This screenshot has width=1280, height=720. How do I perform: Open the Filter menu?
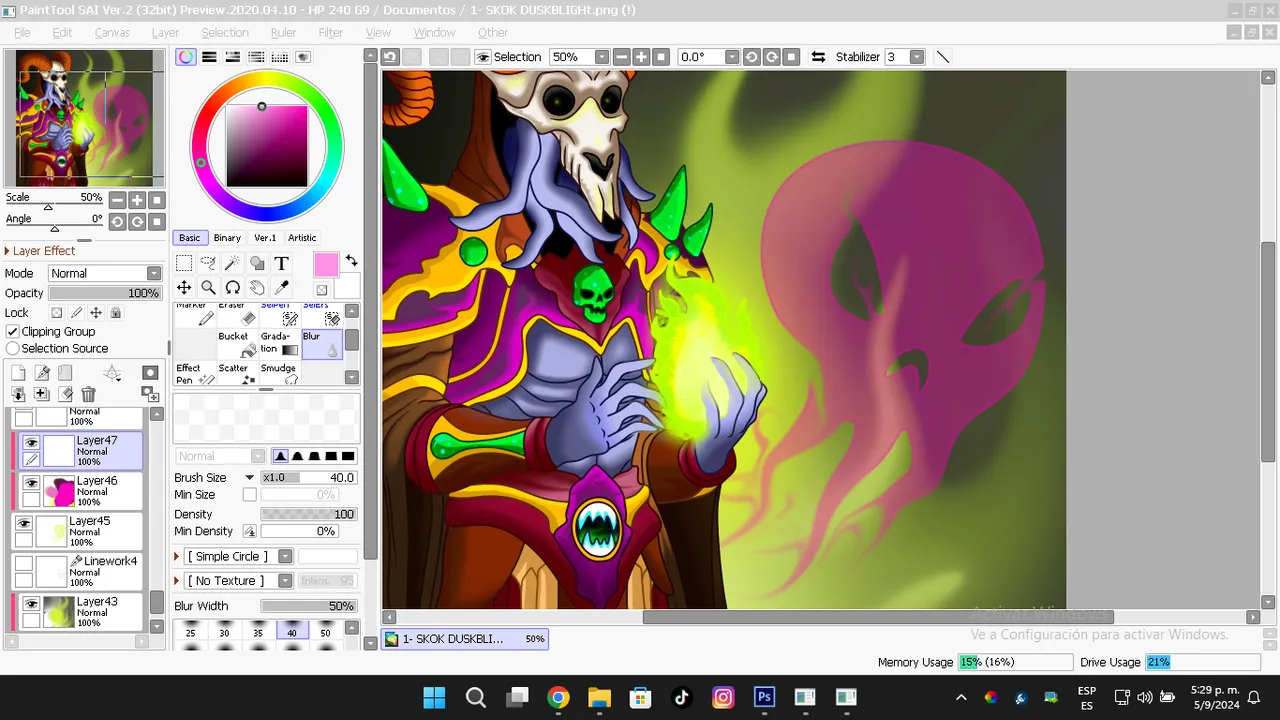(x=330, y=32)
